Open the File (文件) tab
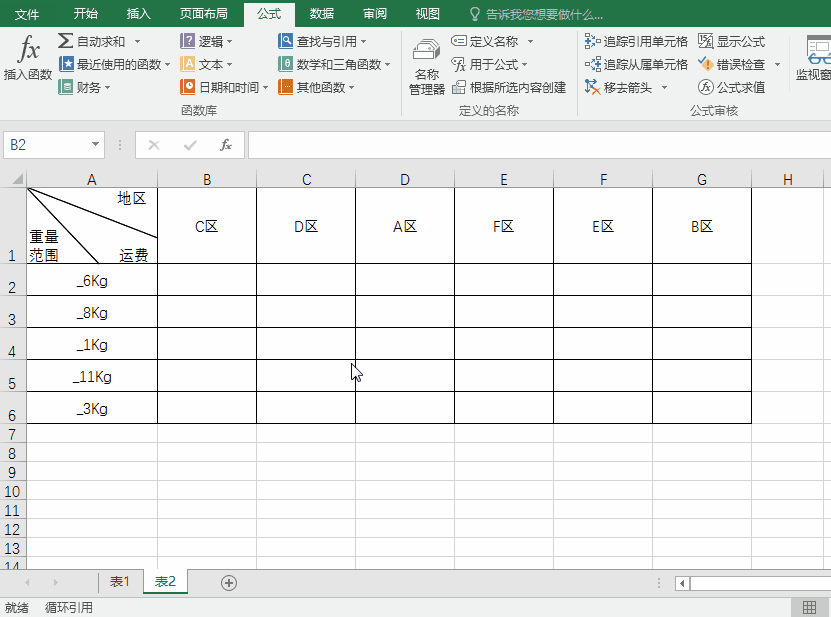This screenshot has height=617, width=831. [x=26, y=14]
